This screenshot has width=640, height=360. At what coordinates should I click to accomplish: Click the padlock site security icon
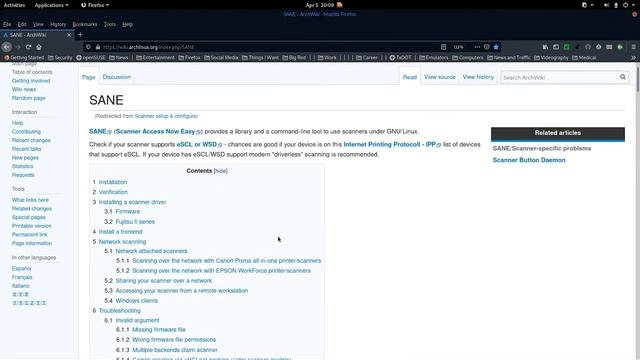(98, 47)
